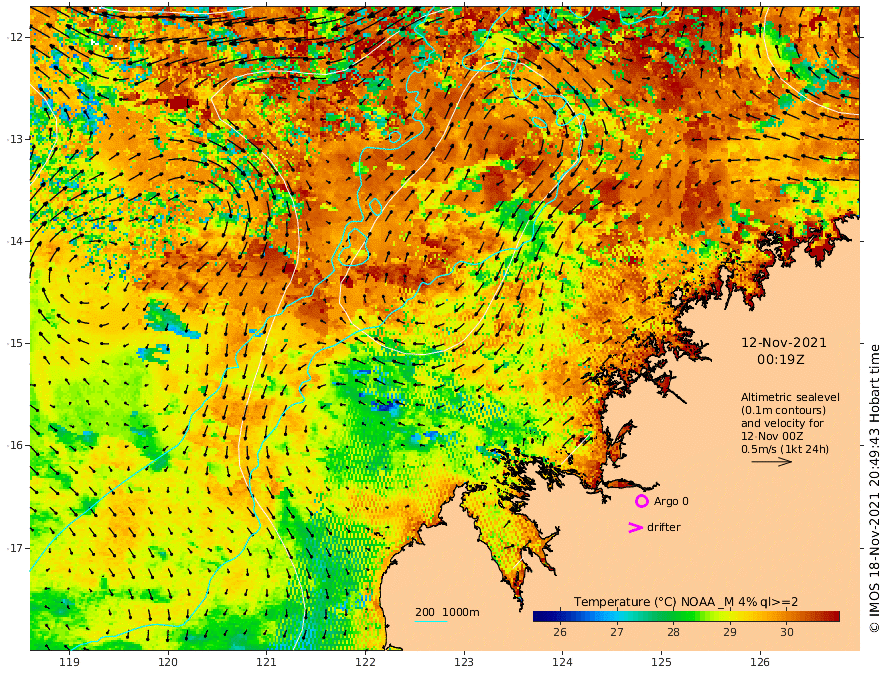The height and width of the screenshot is (680, 880).
Task: Click the colorbar tick label '27'
Action: pyautogui.click(x=617, y=632)
